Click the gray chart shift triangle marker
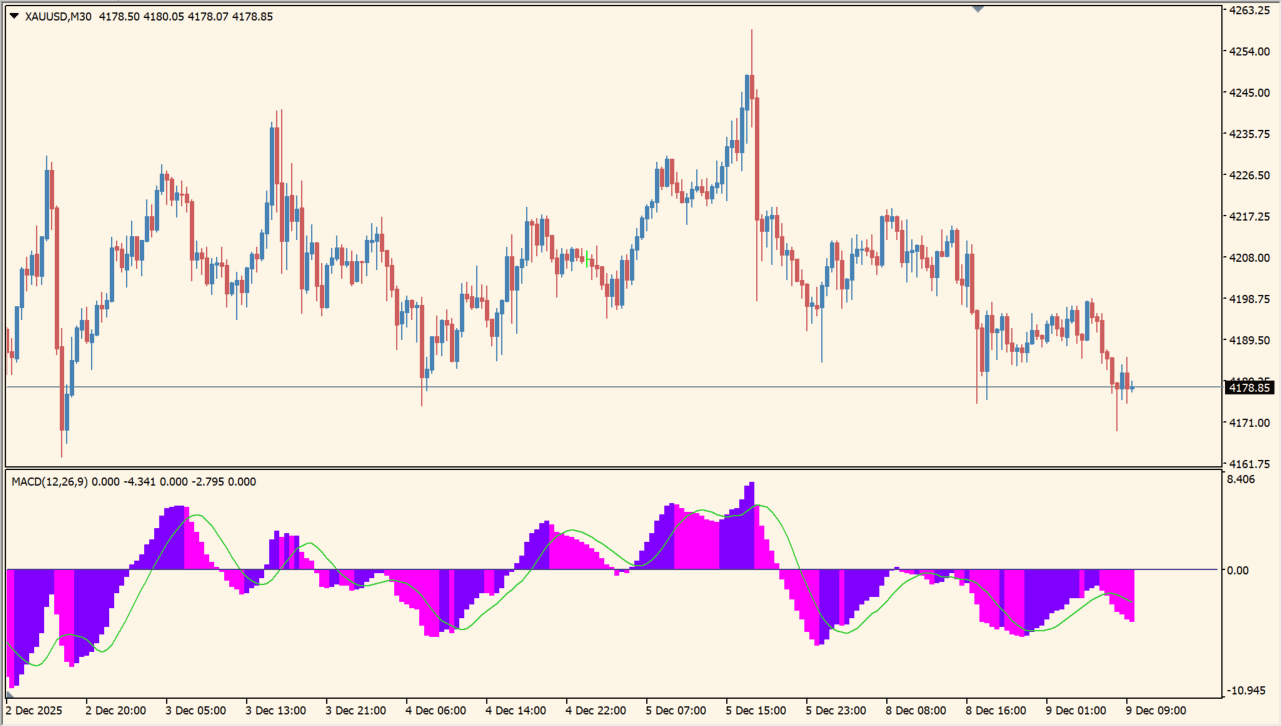The width and height of the screenshot is (1281, 726). 978,8
